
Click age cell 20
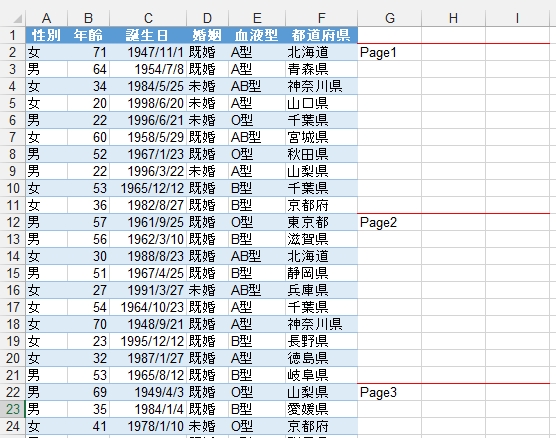click(88, 103)
